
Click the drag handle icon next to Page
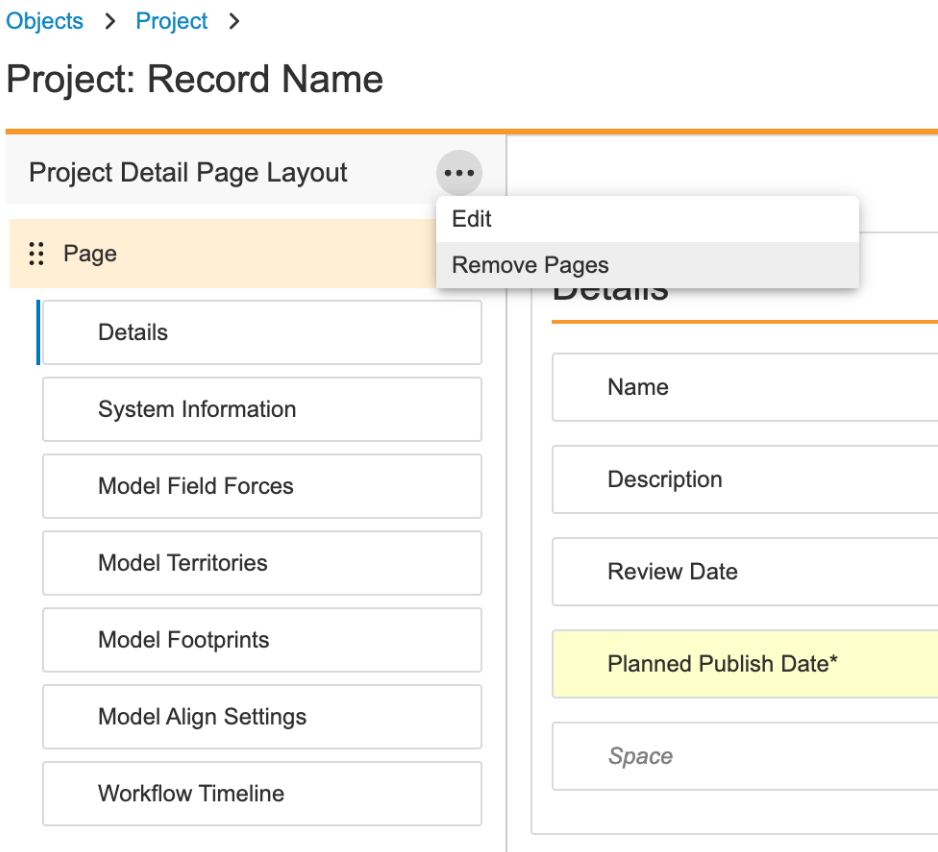tap(37, 254)
